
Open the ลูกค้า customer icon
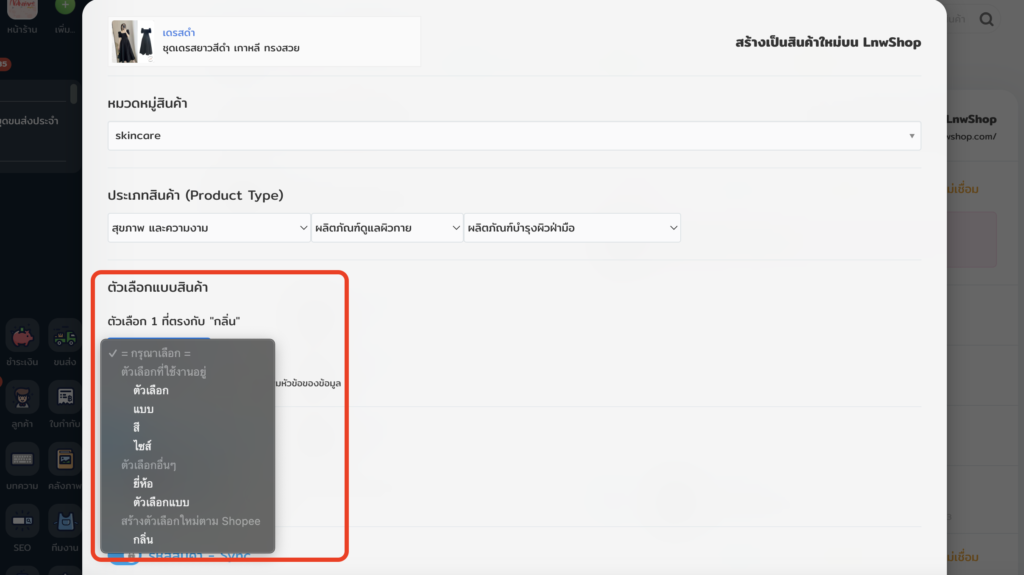click(22, 398)
